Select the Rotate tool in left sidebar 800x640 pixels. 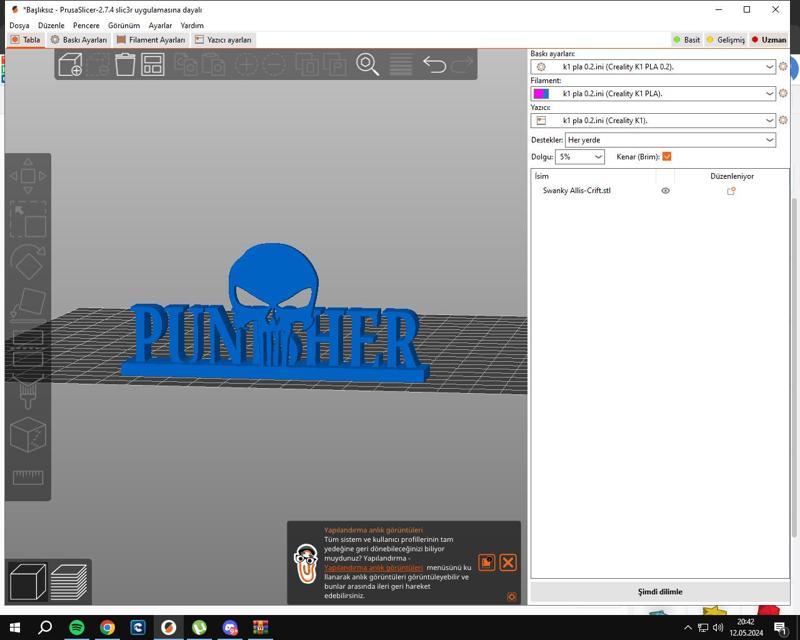click(28, 262)
